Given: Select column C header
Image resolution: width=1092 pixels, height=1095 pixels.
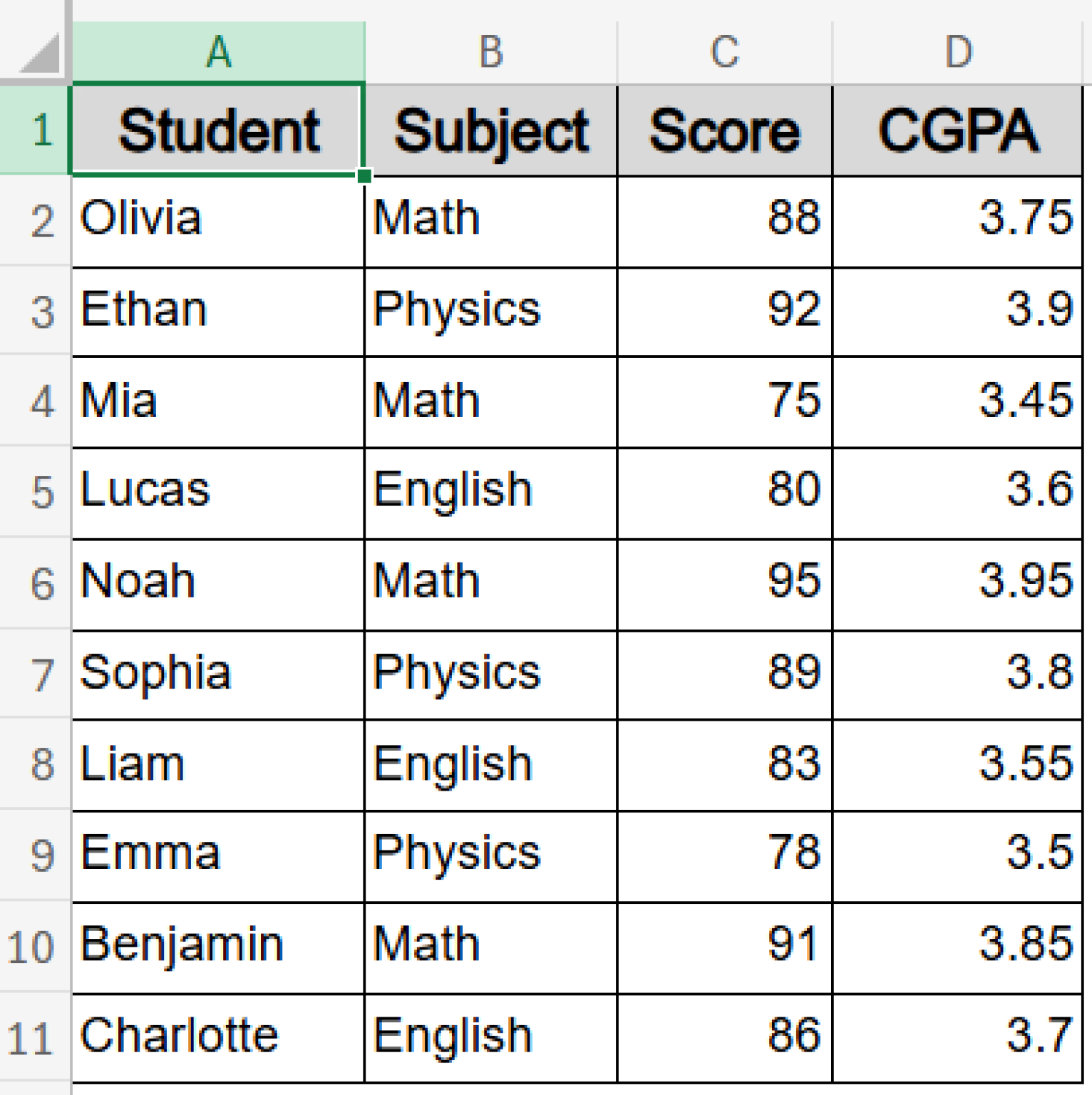Looking at the screenshot, I should [x=724, y=51].
